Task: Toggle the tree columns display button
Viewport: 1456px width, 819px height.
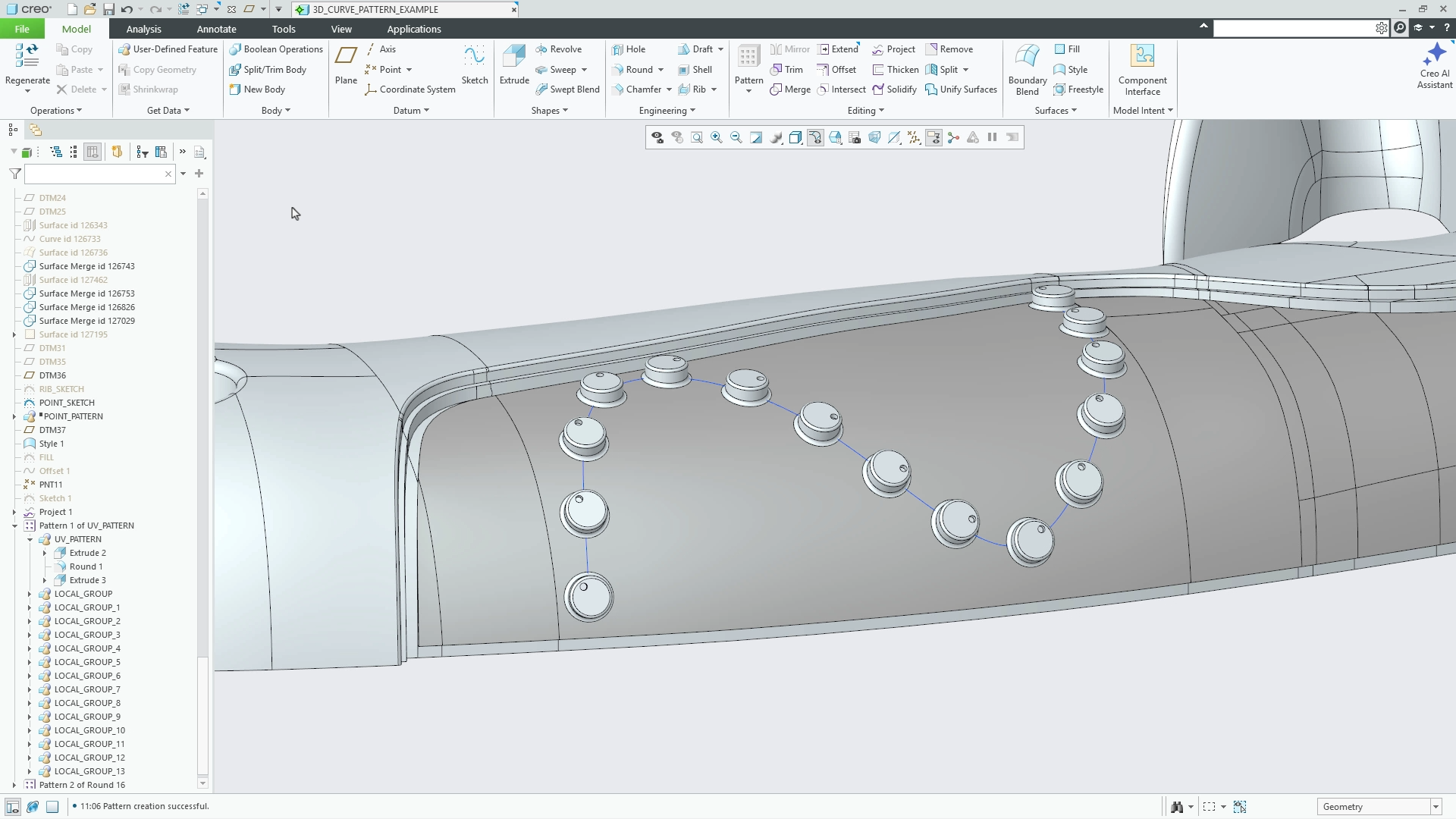Action: 93,152
